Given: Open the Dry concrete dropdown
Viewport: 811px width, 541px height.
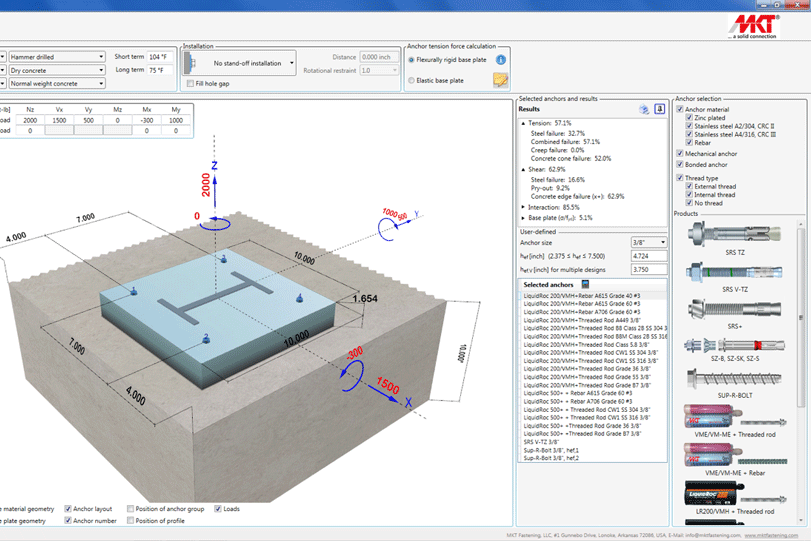Looking at the screenshot, I should tap(57, 70).
